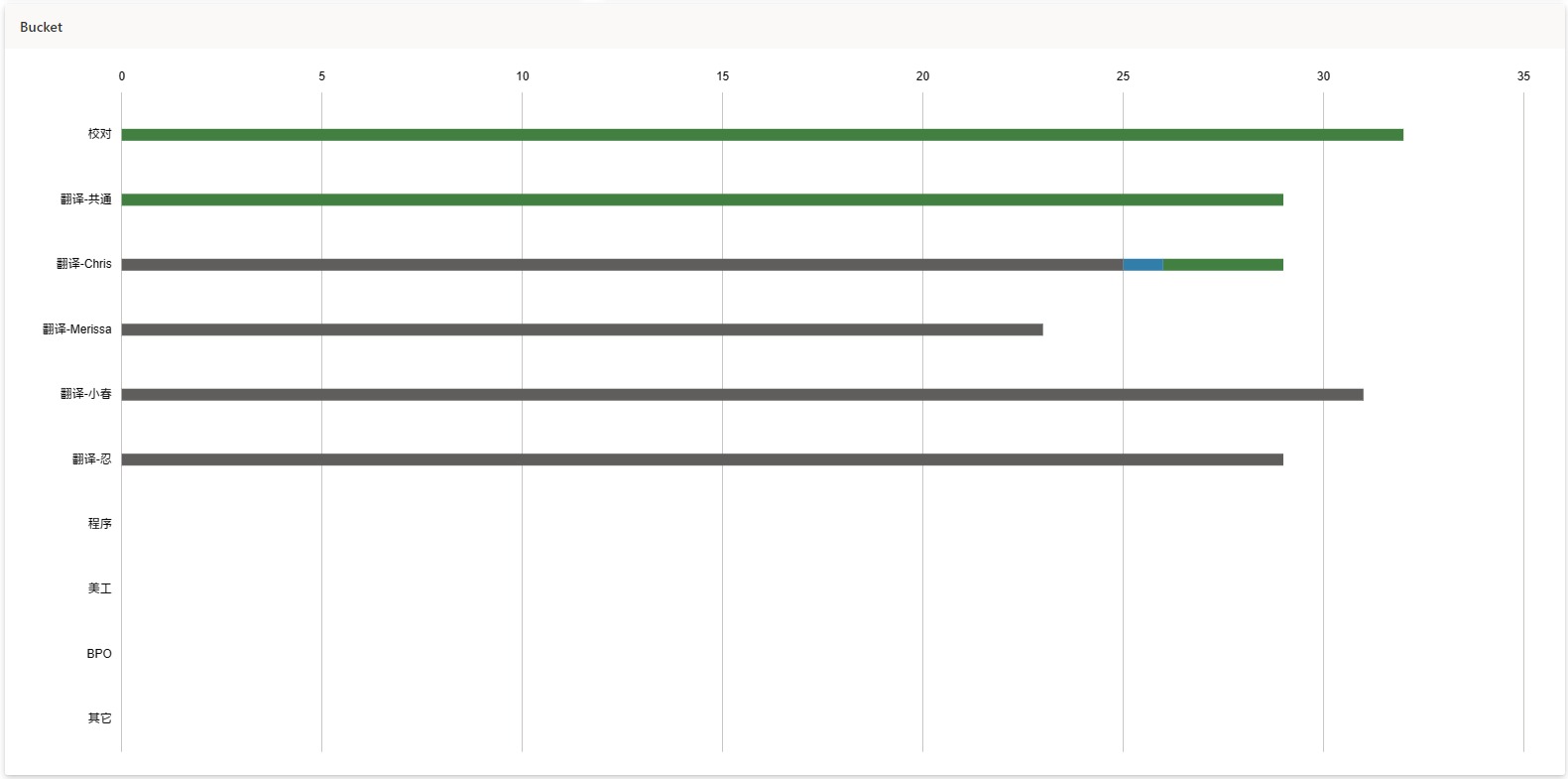Image resolution: width=1568 pixels, height=779 pixels.
Task: Select the 美工 category label
Action: pos(99,588)
